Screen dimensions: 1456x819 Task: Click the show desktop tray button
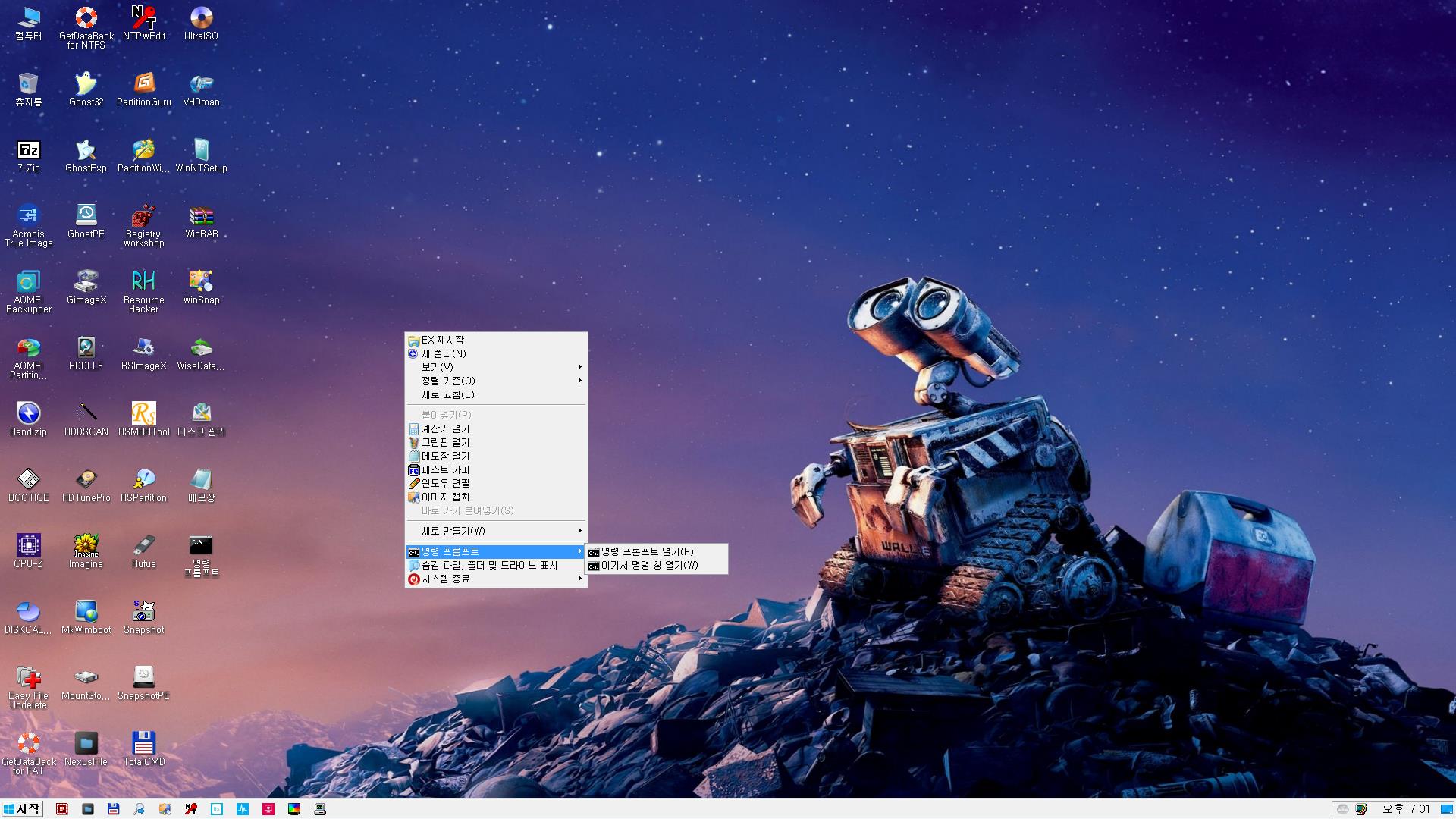1447,809
